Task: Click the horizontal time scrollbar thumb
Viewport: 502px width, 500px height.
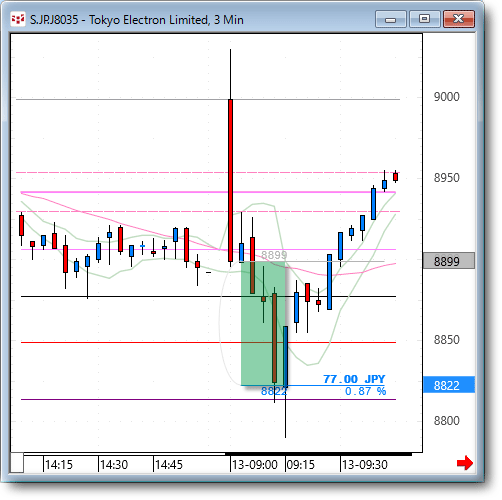Action: (318, 454)
